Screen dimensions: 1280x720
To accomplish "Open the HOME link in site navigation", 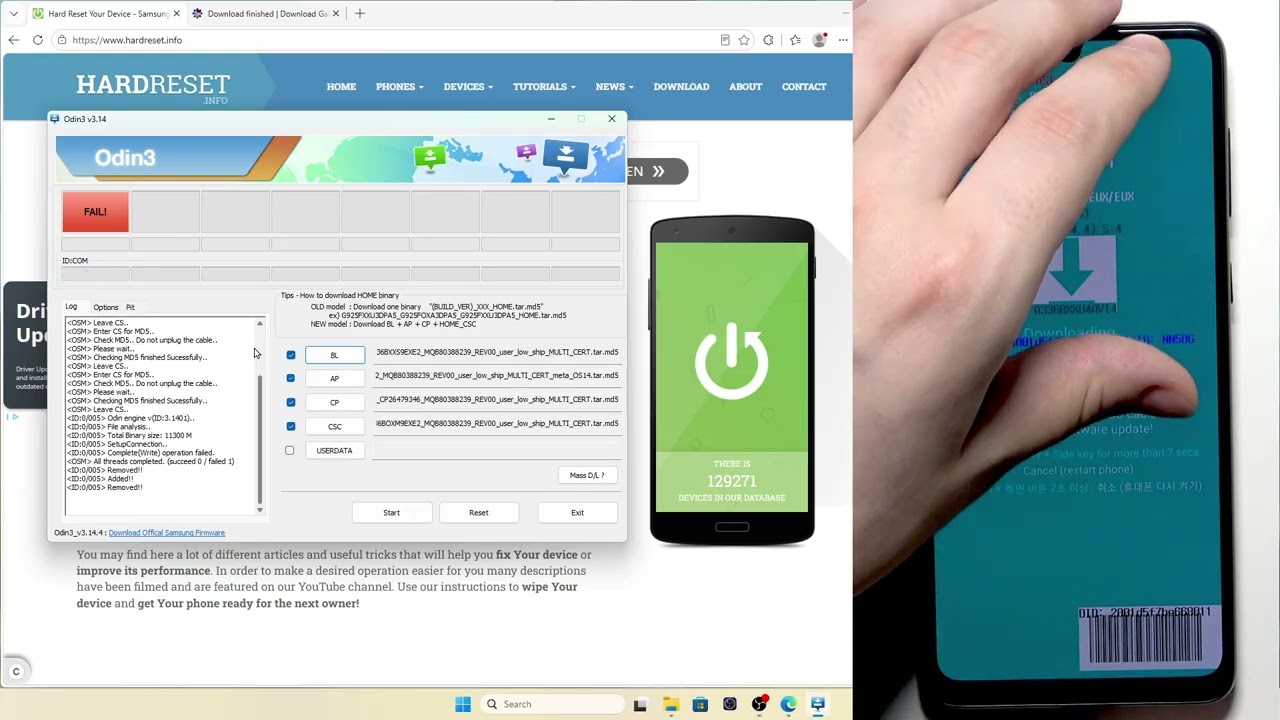I will coord(341,87).
